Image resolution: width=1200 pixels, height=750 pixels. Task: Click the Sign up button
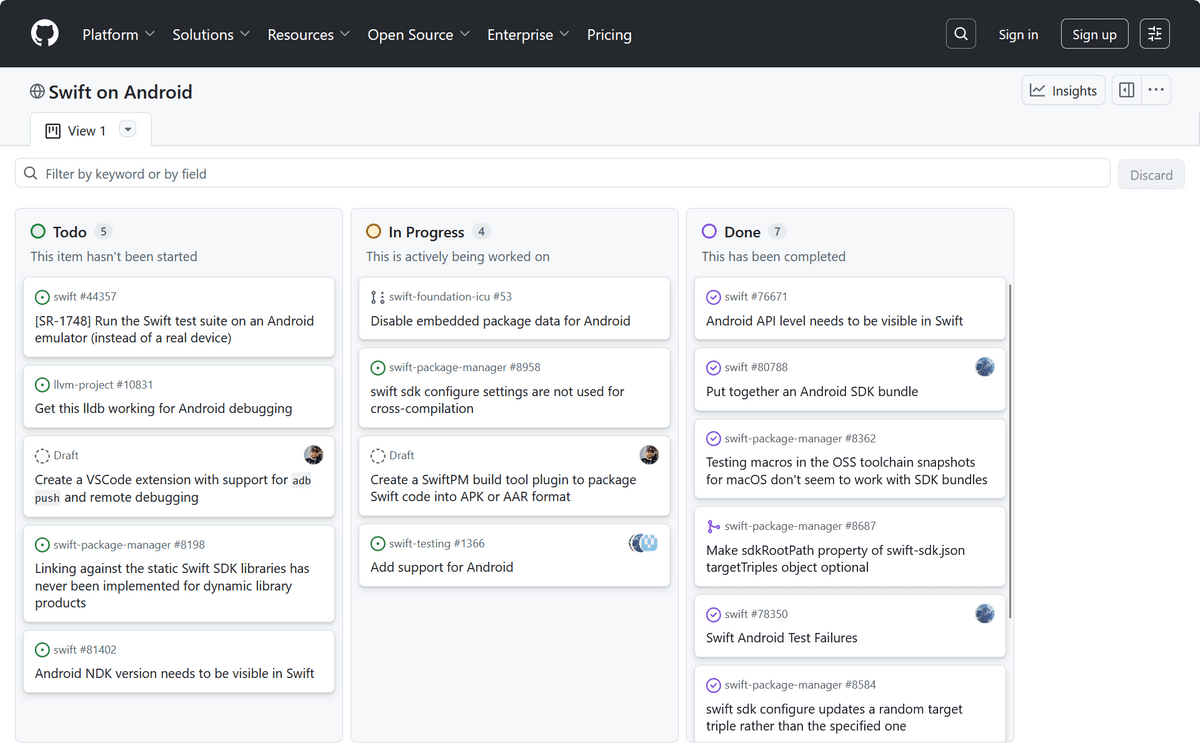1094,34
